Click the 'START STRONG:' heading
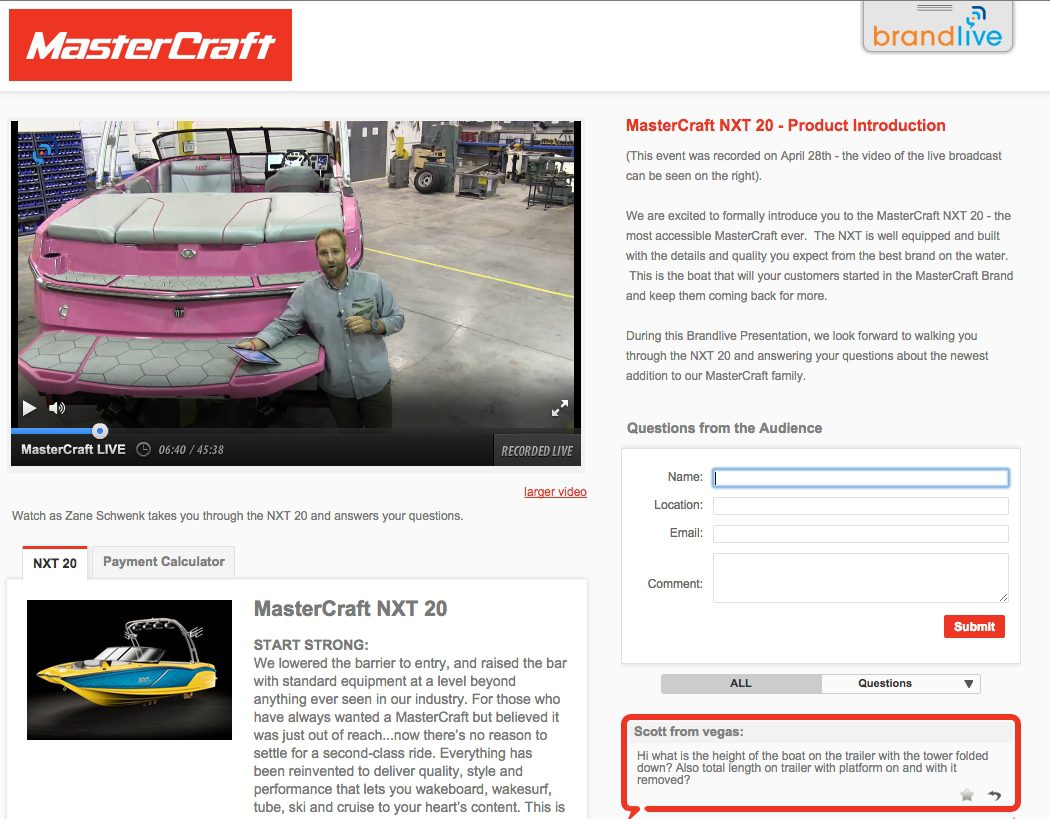 pyautogui.click(x=311, y=645)
